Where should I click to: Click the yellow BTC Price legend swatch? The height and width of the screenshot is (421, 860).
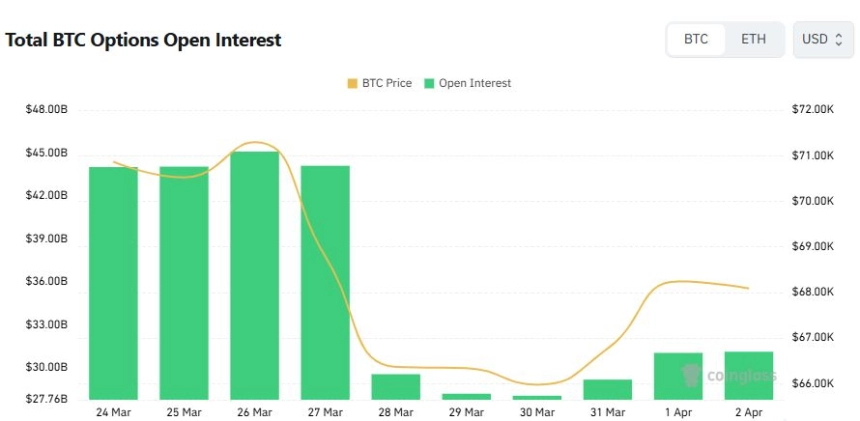(352, 83)
